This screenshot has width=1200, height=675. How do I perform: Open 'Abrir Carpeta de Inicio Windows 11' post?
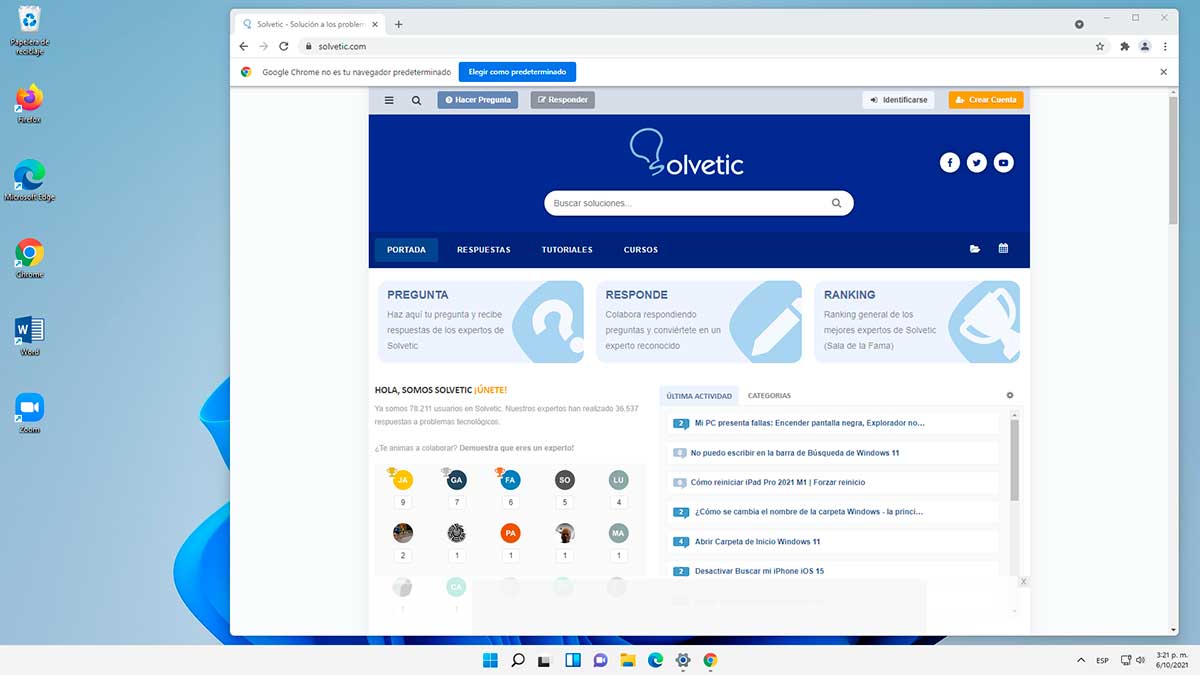click(757, 541)
